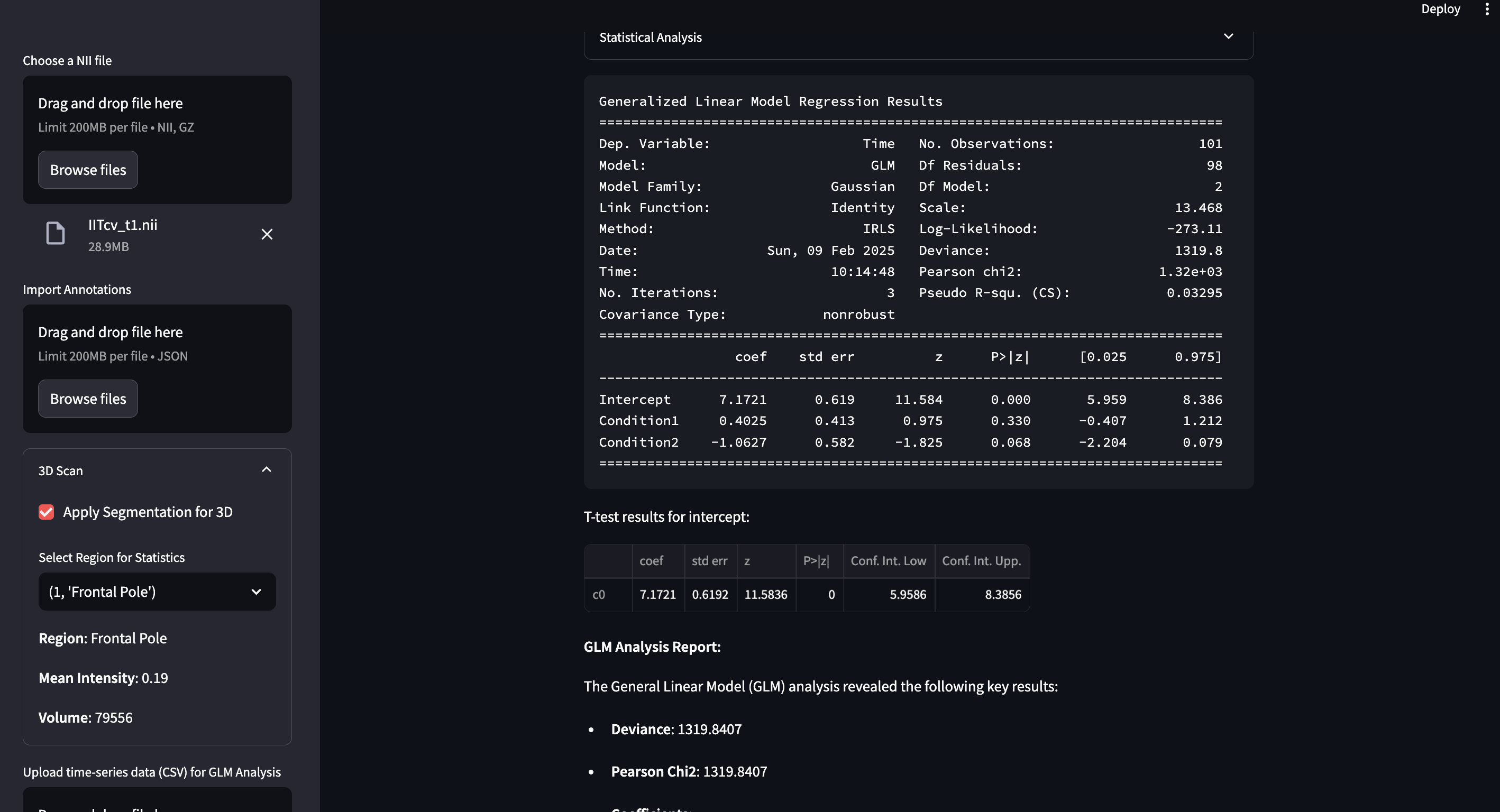Open the three-dot main menu
The width and height of the screenshot is (1500, 812).
tap(1486, 9)
